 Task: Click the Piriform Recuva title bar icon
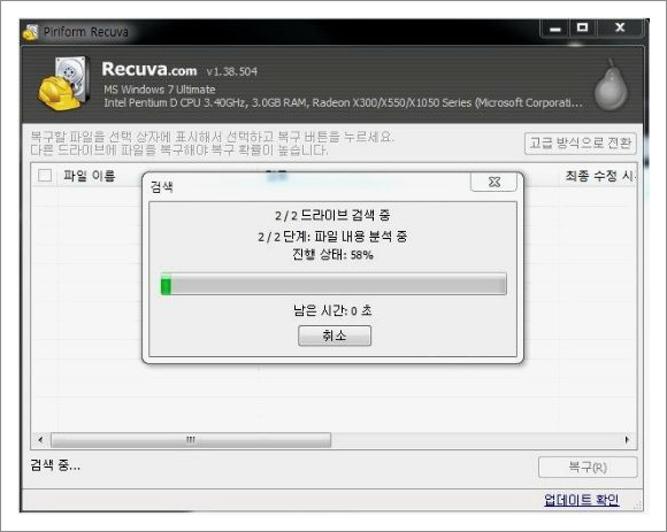point(31,32)
